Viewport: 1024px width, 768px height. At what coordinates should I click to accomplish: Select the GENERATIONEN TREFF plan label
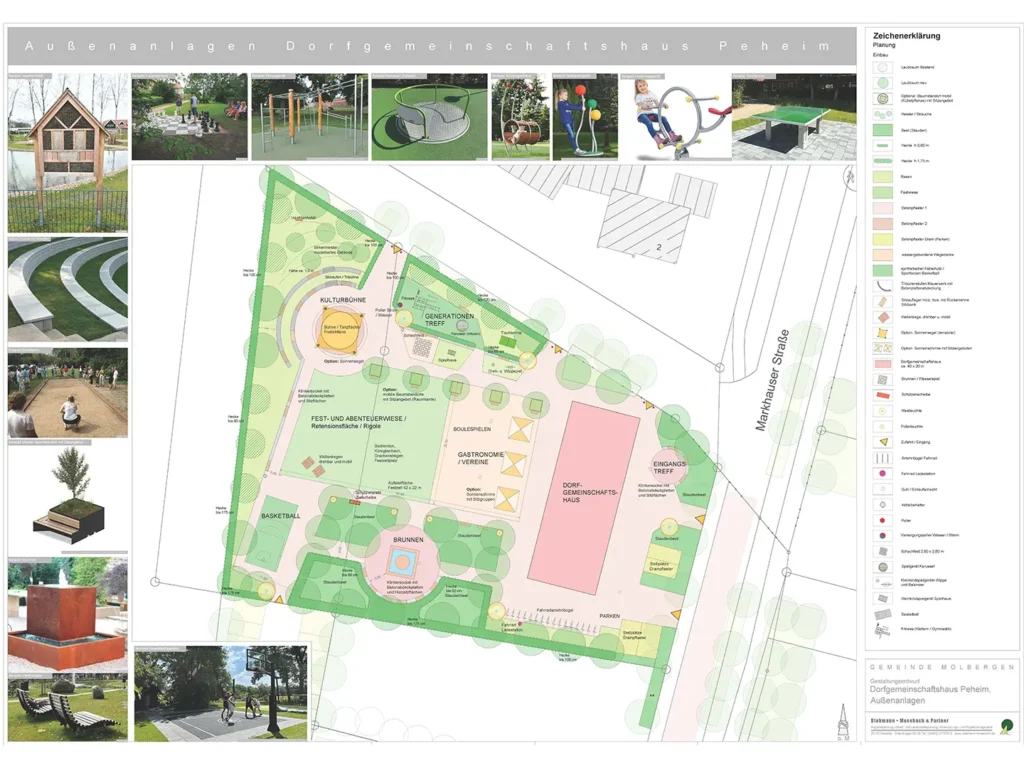[x=449, y=319]
